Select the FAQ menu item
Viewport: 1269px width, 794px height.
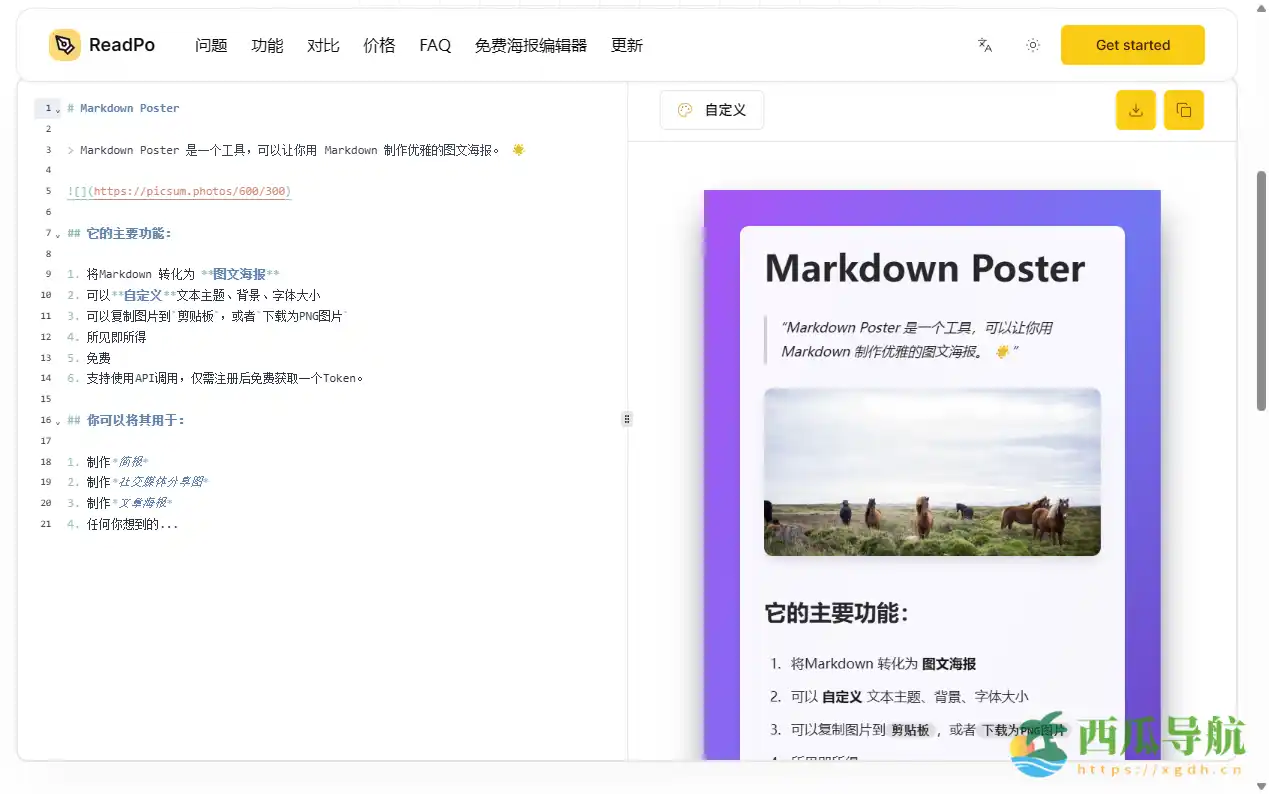pos(435,45)
